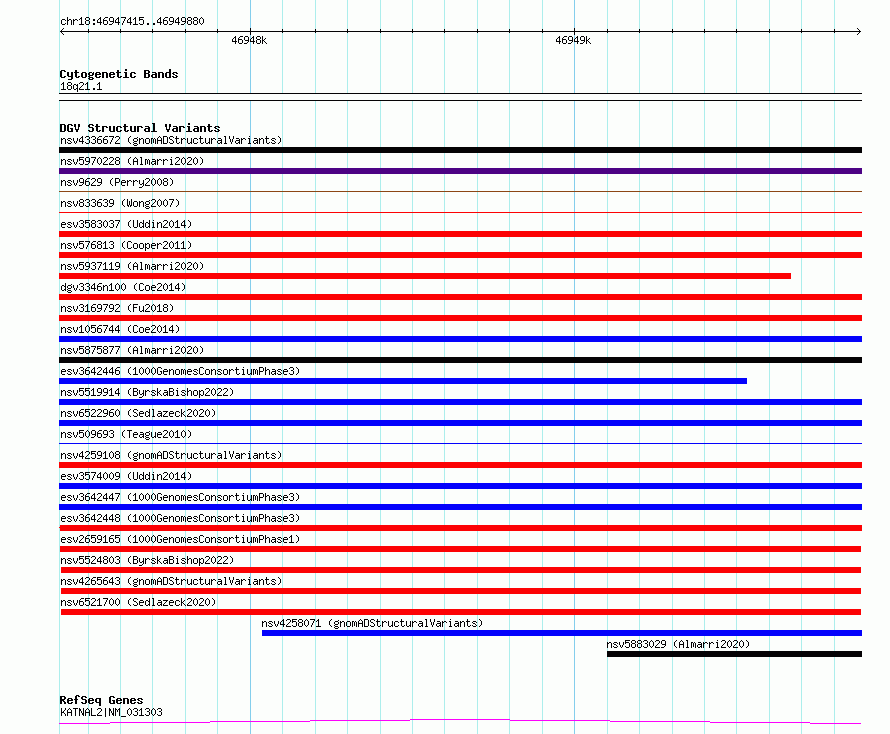Screen dimensions: 890x734
Task: Click the blue bar under nsv4258071
Action: coord(562,633)
